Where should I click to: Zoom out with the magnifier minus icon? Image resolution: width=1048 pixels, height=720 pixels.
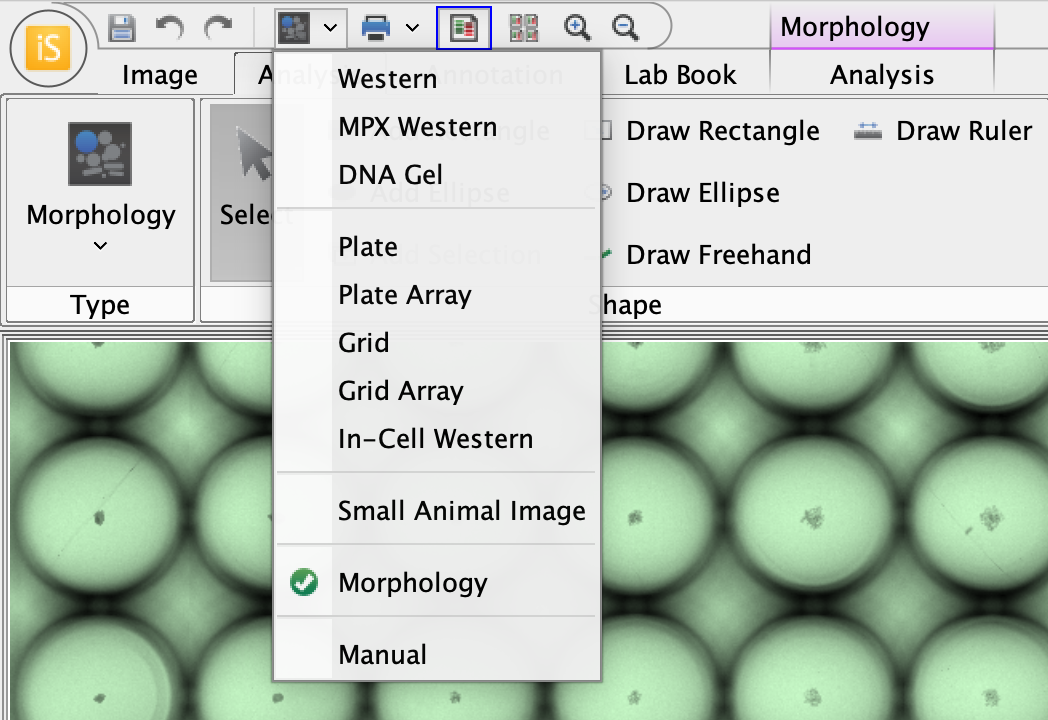[626, 28]
